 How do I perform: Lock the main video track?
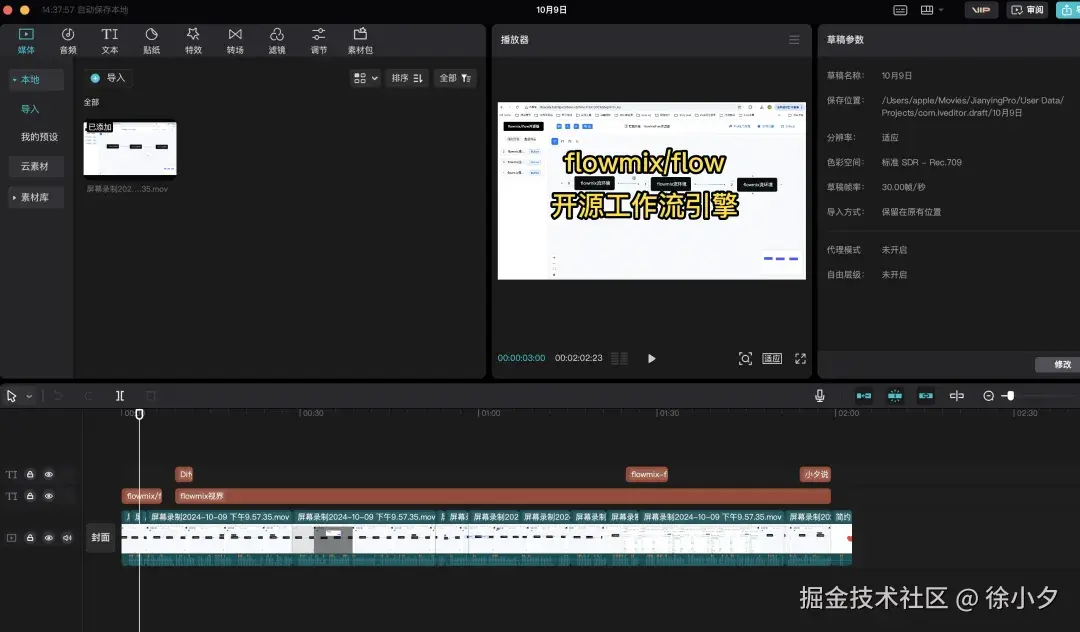coord(30,537)
